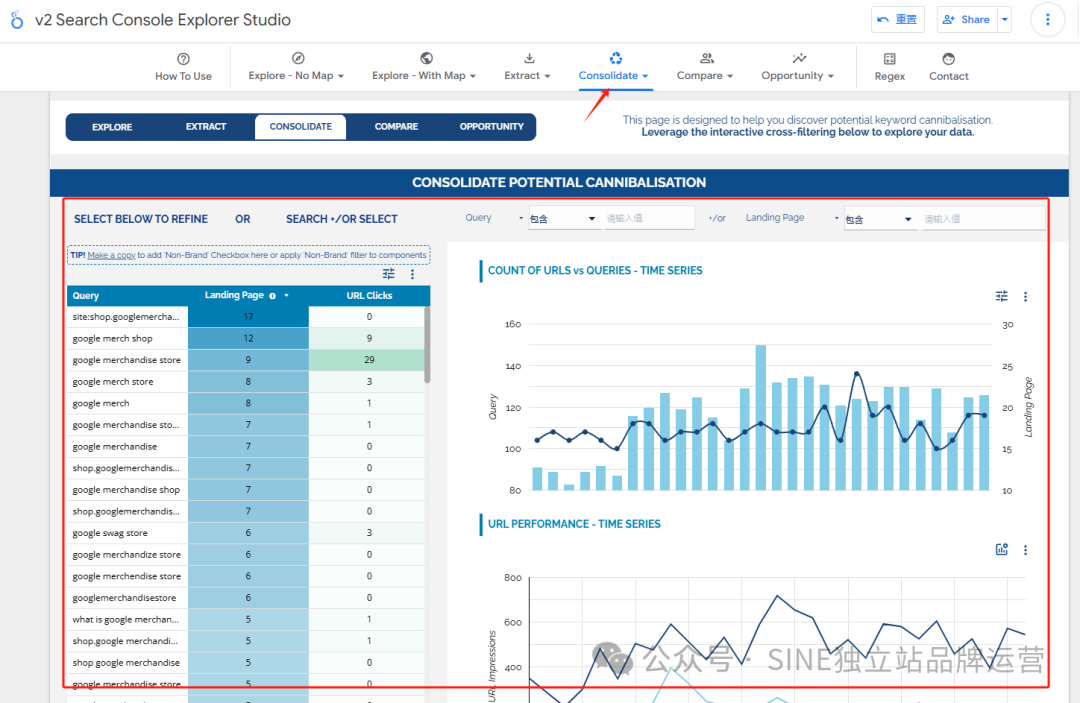This screenshot has height=703, width=1080.
Task: Click the Landing Page value 17 cell
Action: pyautogui.click(x=248, y=317)
